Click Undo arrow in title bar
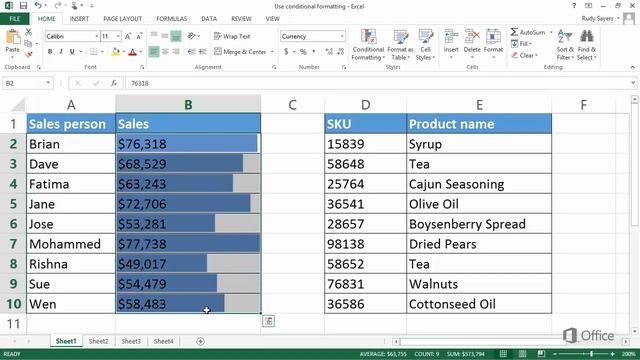Screen dimensions: 640x360 38,6
